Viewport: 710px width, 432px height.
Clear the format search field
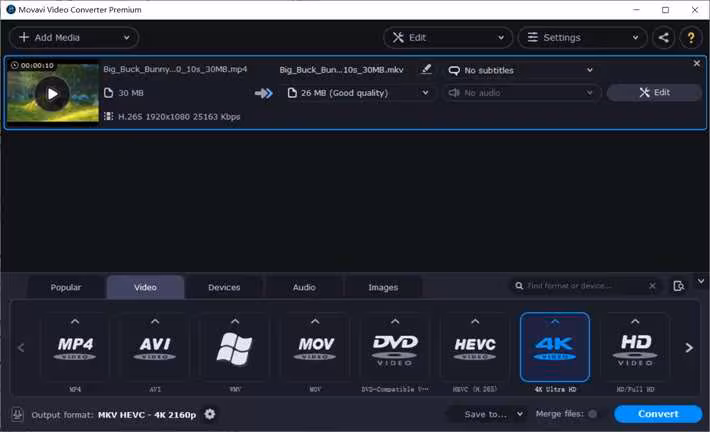pyautogui.click(x=652, y=286)
